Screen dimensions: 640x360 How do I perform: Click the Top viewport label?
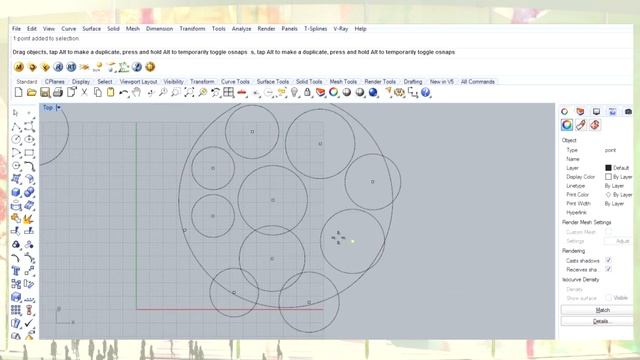click(x=48, y=108)
